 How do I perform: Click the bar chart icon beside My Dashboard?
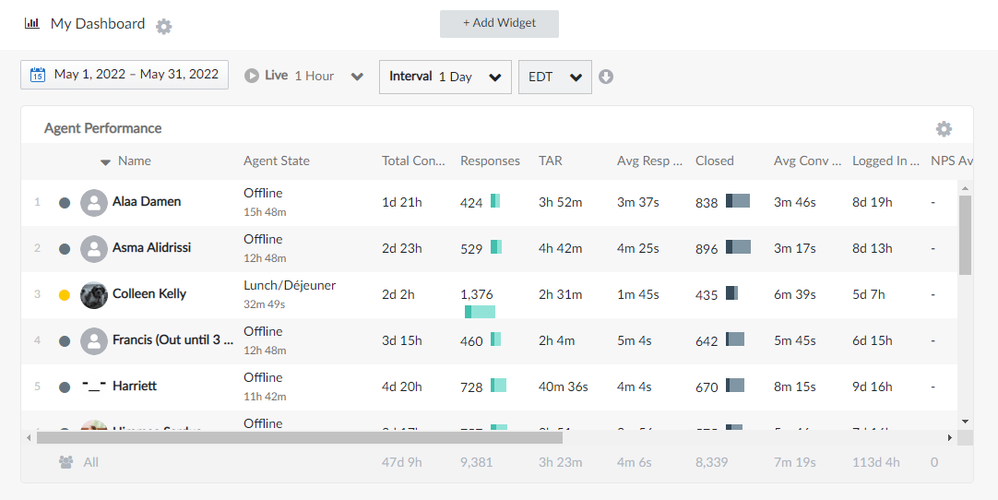coord(32,24)
